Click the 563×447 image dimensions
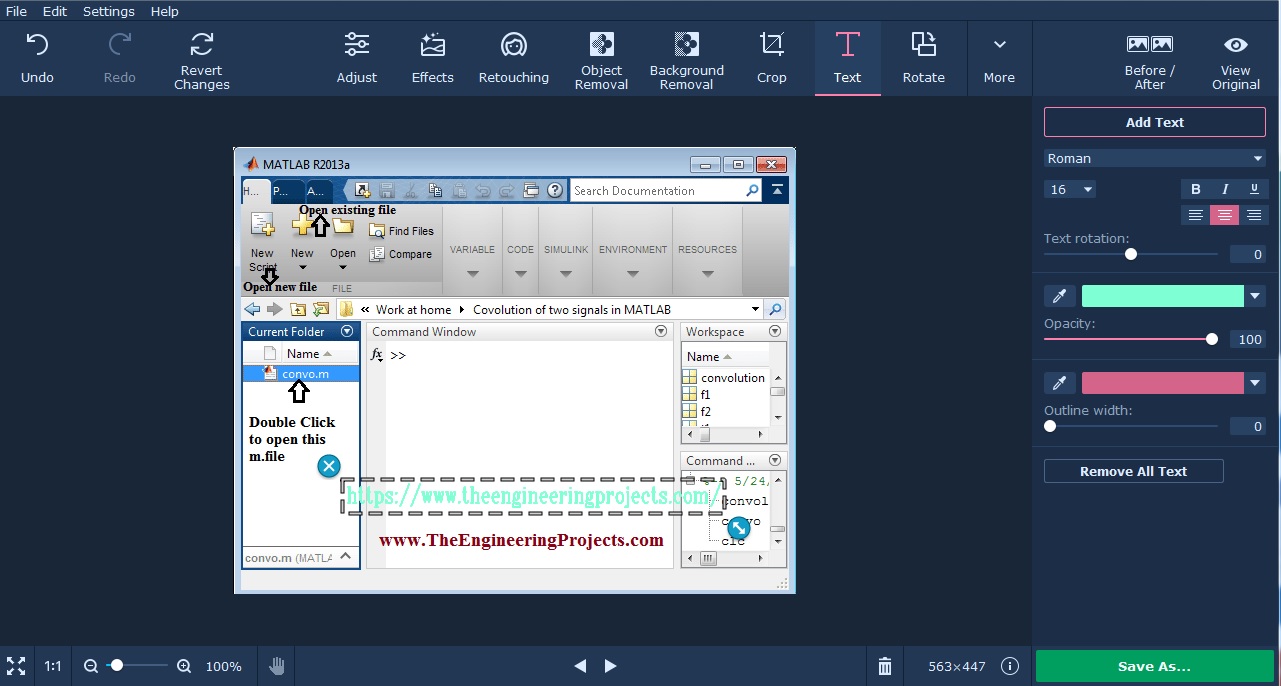The height and width of the screenshot is (686, 1281). 956,666
